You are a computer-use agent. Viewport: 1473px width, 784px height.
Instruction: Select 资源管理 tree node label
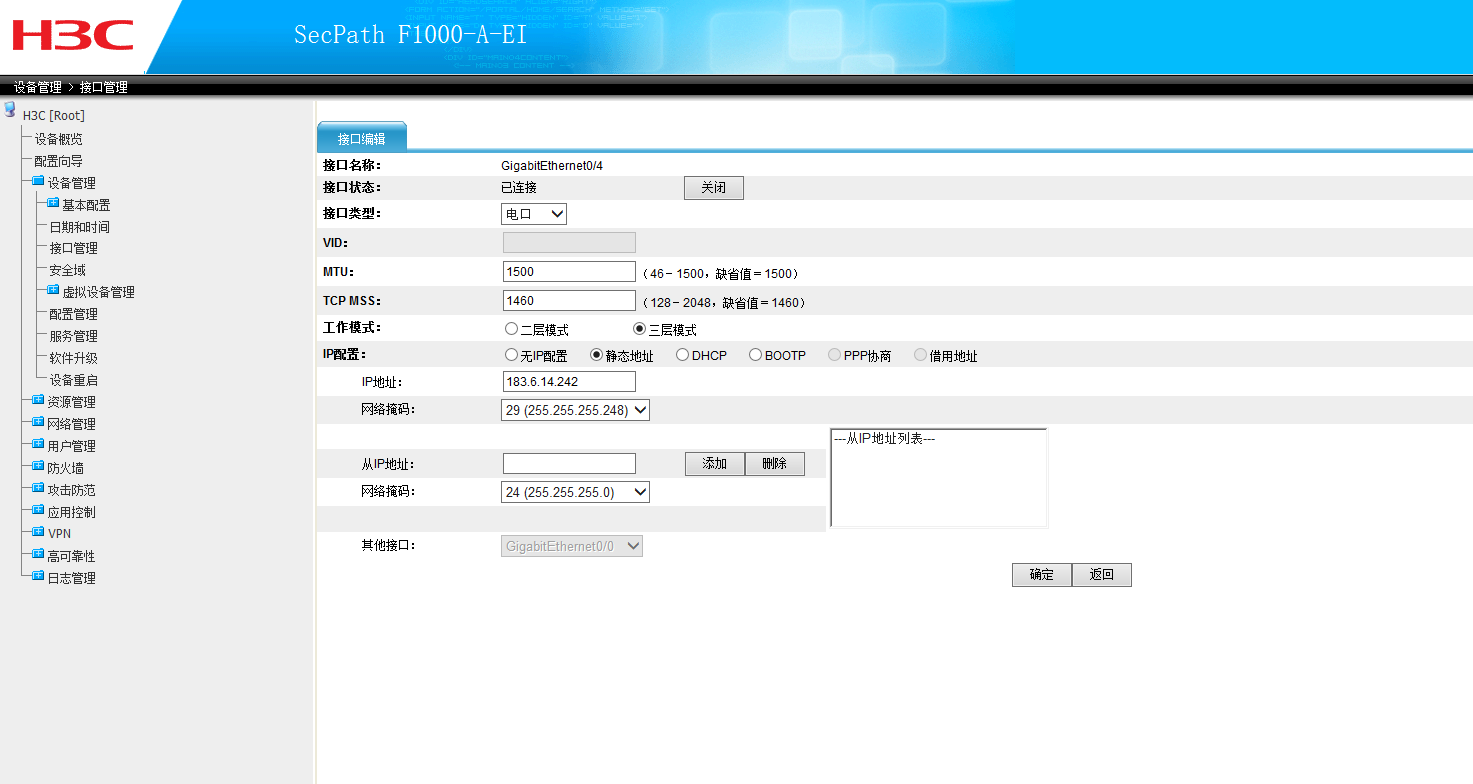click(72, 402)
